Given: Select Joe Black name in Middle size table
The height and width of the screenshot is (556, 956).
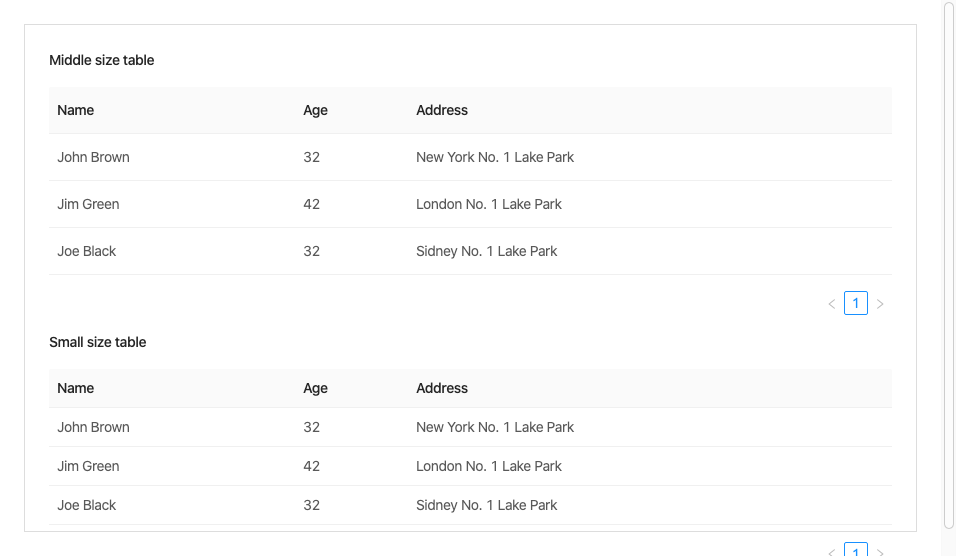Looking at the screenshot, I should click(87, 251).
